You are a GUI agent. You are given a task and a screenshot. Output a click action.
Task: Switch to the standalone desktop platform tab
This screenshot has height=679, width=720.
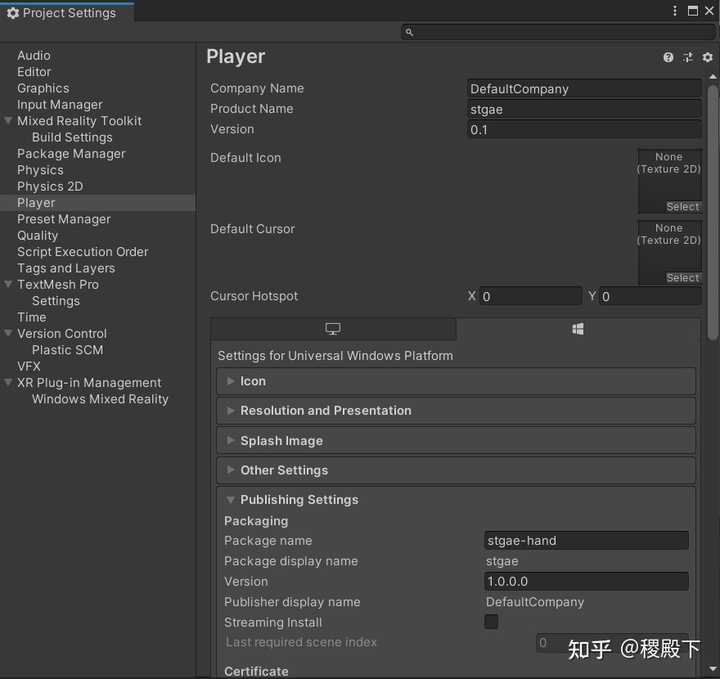(x=333, y=329)
